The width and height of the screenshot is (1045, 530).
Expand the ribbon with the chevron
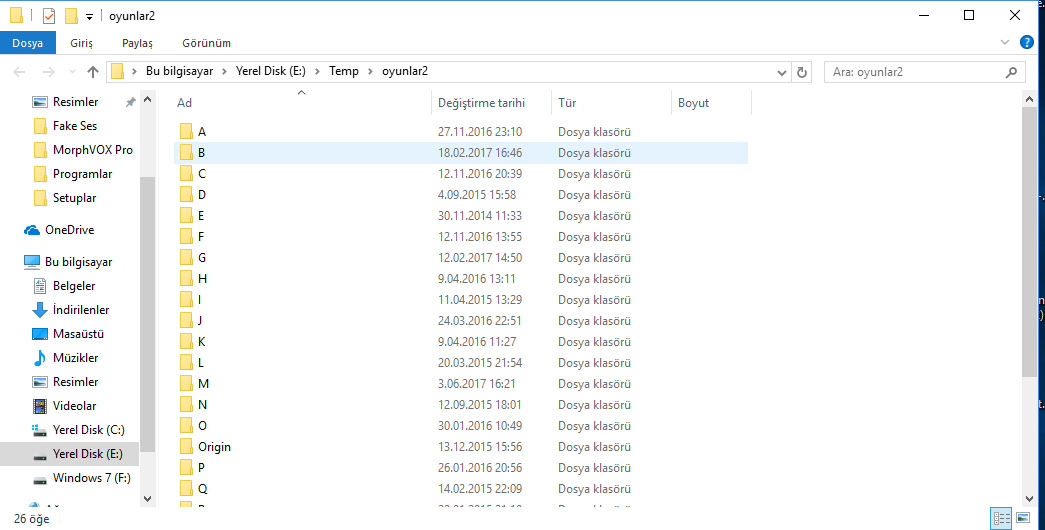pyautogui.click(x=1005, y=42)
